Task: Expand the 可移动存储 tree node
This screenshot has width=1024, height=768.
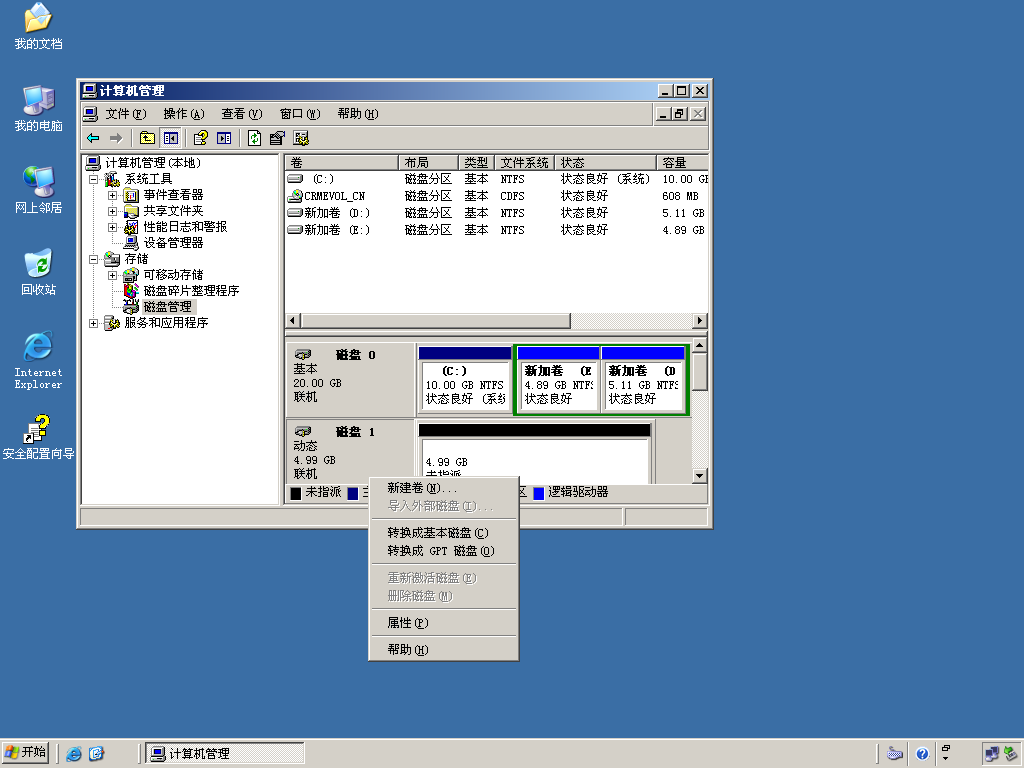Action: point(112,275)
